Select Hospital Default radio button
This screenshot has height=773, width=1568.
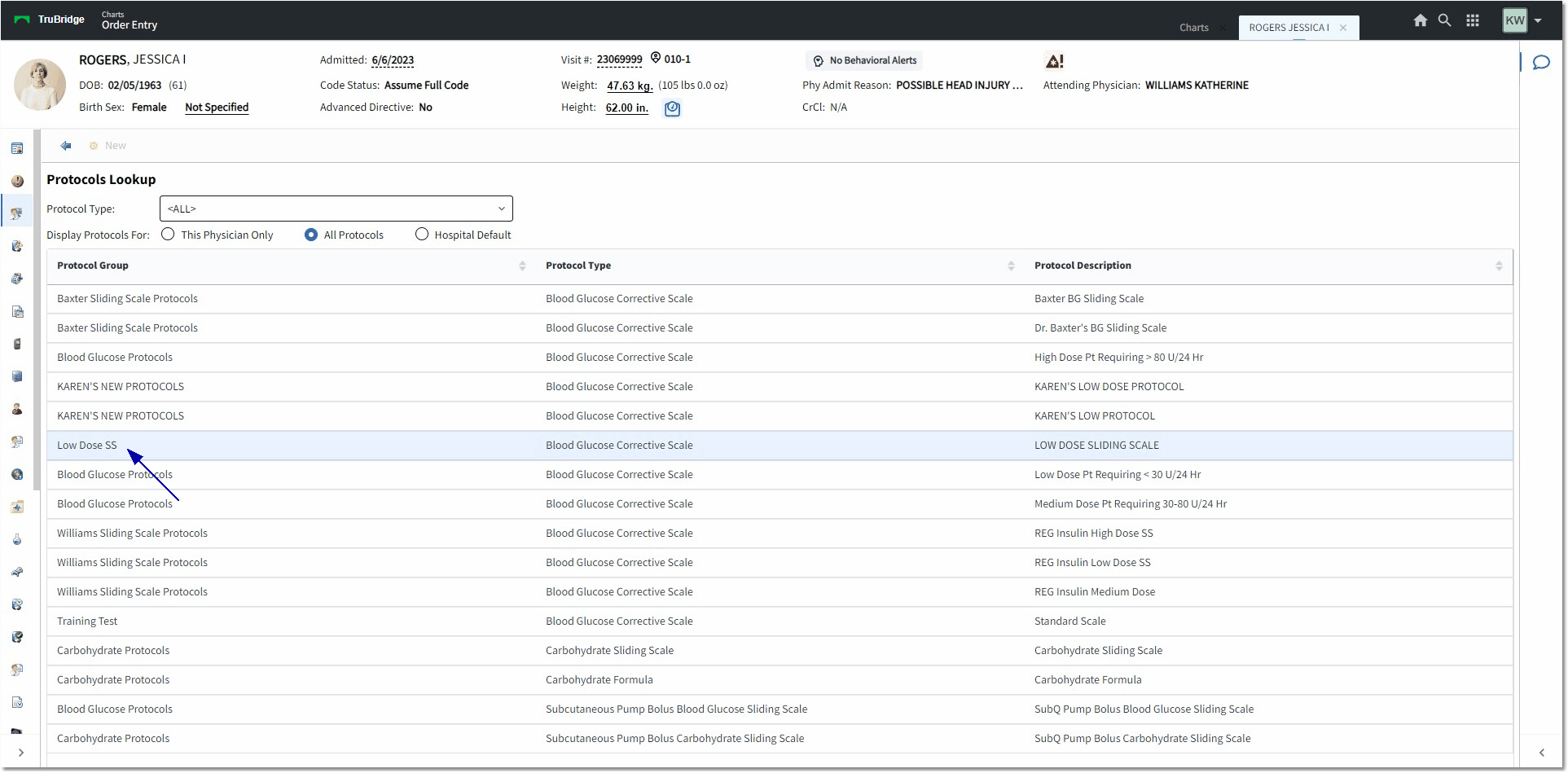[422, 234]
